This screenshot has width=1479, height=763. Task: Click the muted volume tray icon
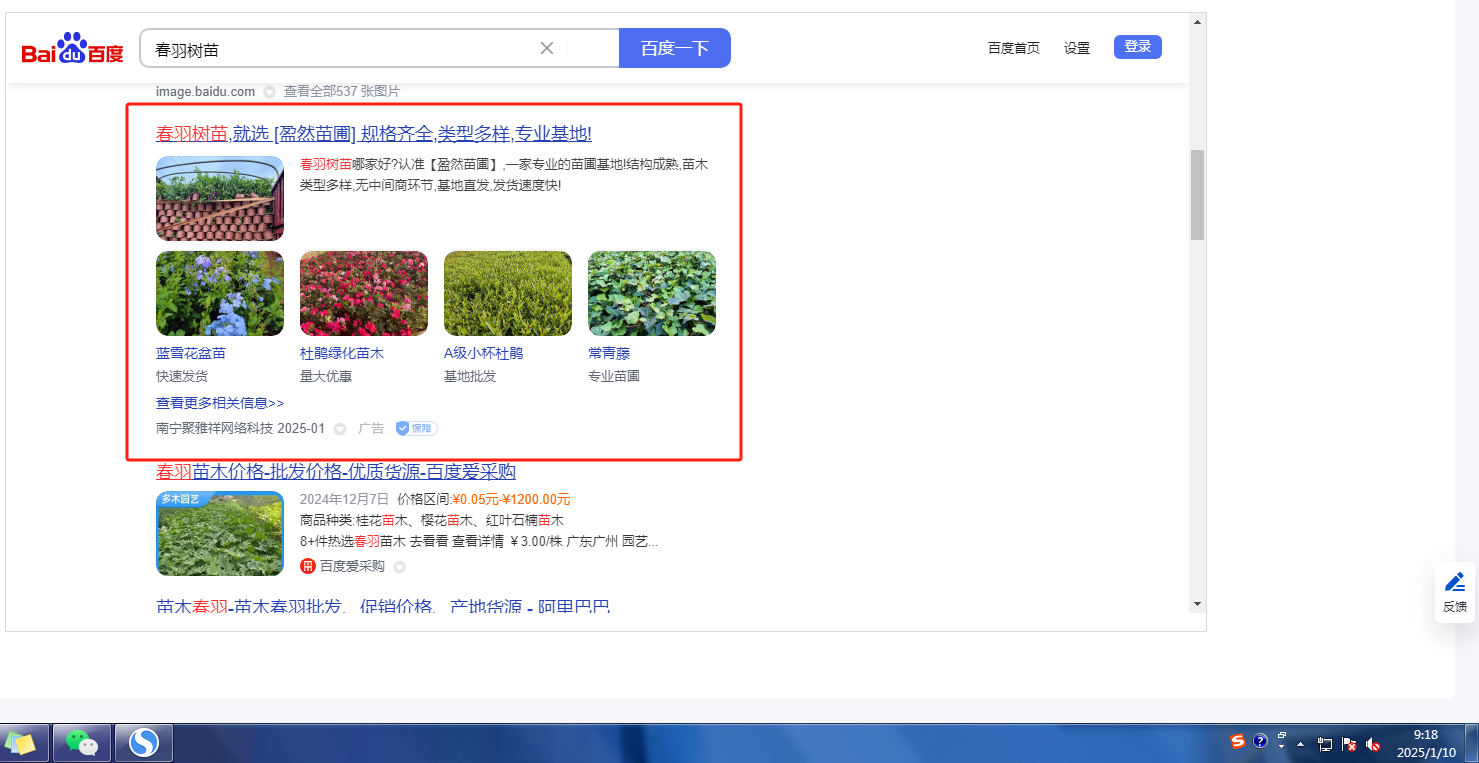pos(1373,744)
